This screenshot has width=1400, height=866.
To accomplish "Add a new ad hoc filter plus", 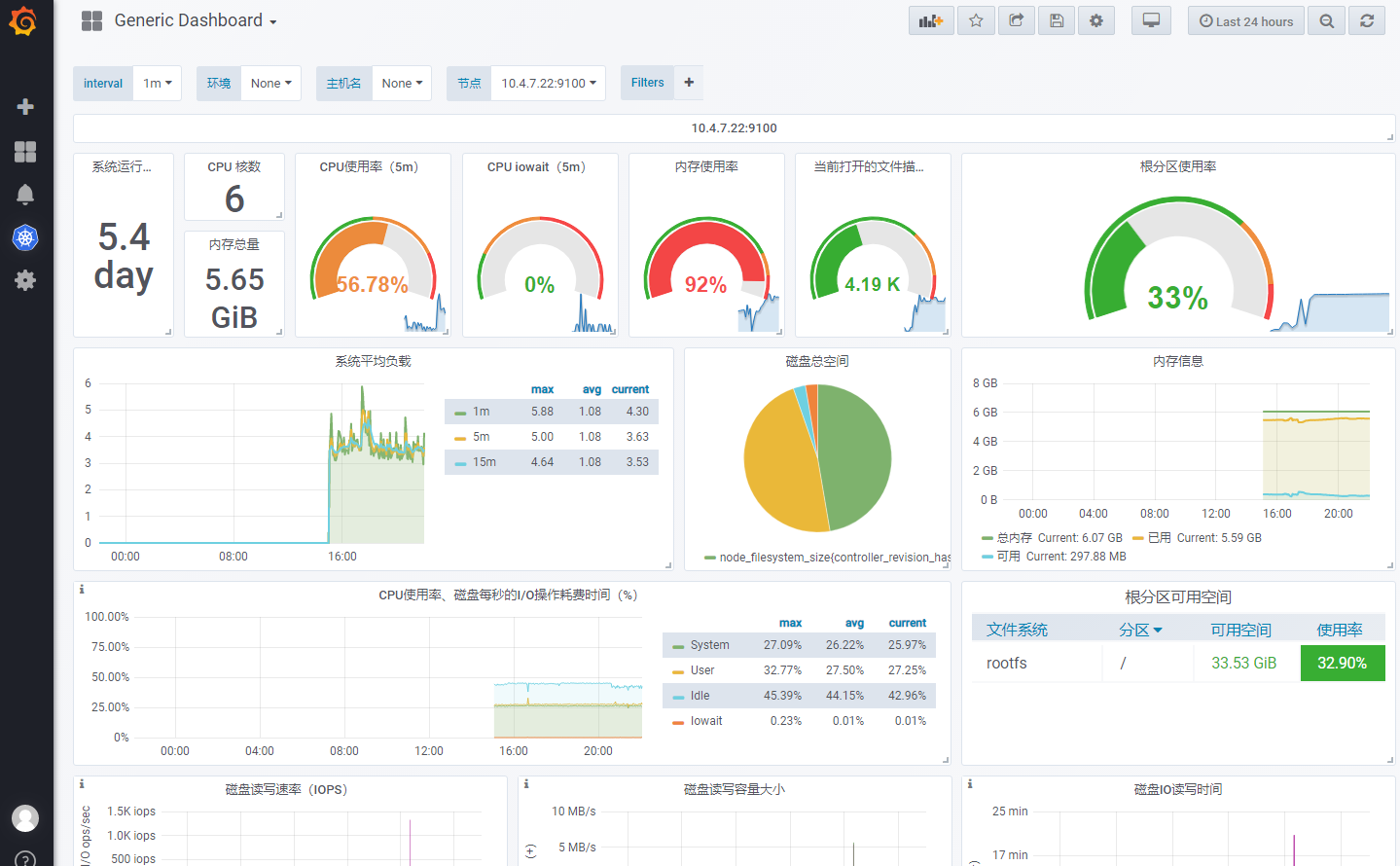I will (x=689, y=83).
